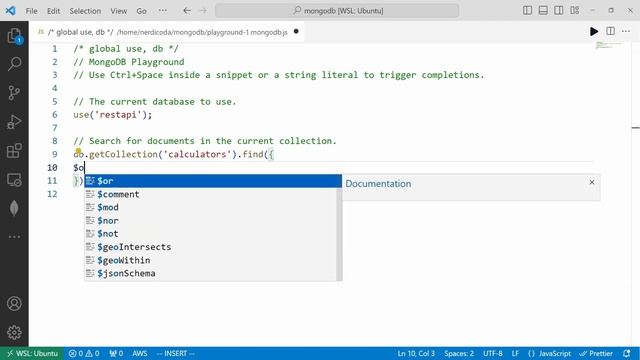Open editor More Actions menu
Screen dimensions: 640x360
pyautogui.click(x=626, y=31)
